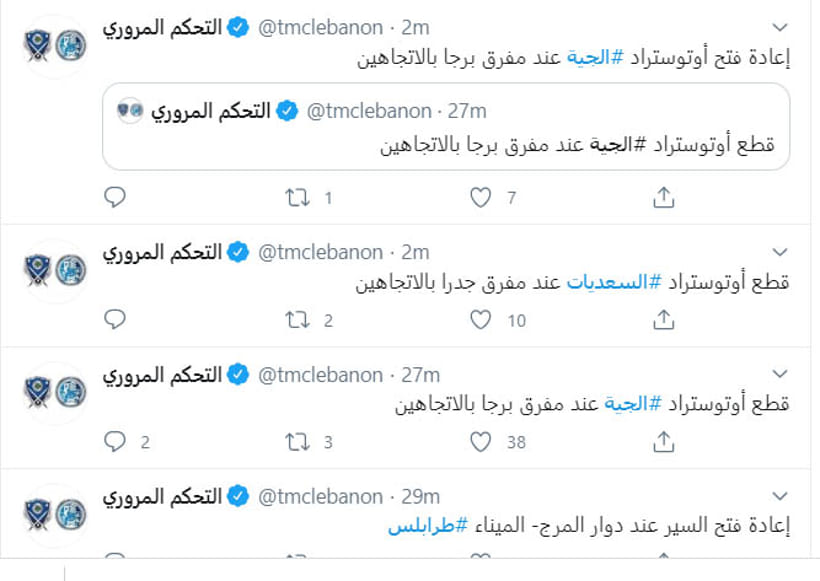Open replies on the tweet with 2 comments
Image resolution: width=820 pixels, height=581 pixels.
115,441
